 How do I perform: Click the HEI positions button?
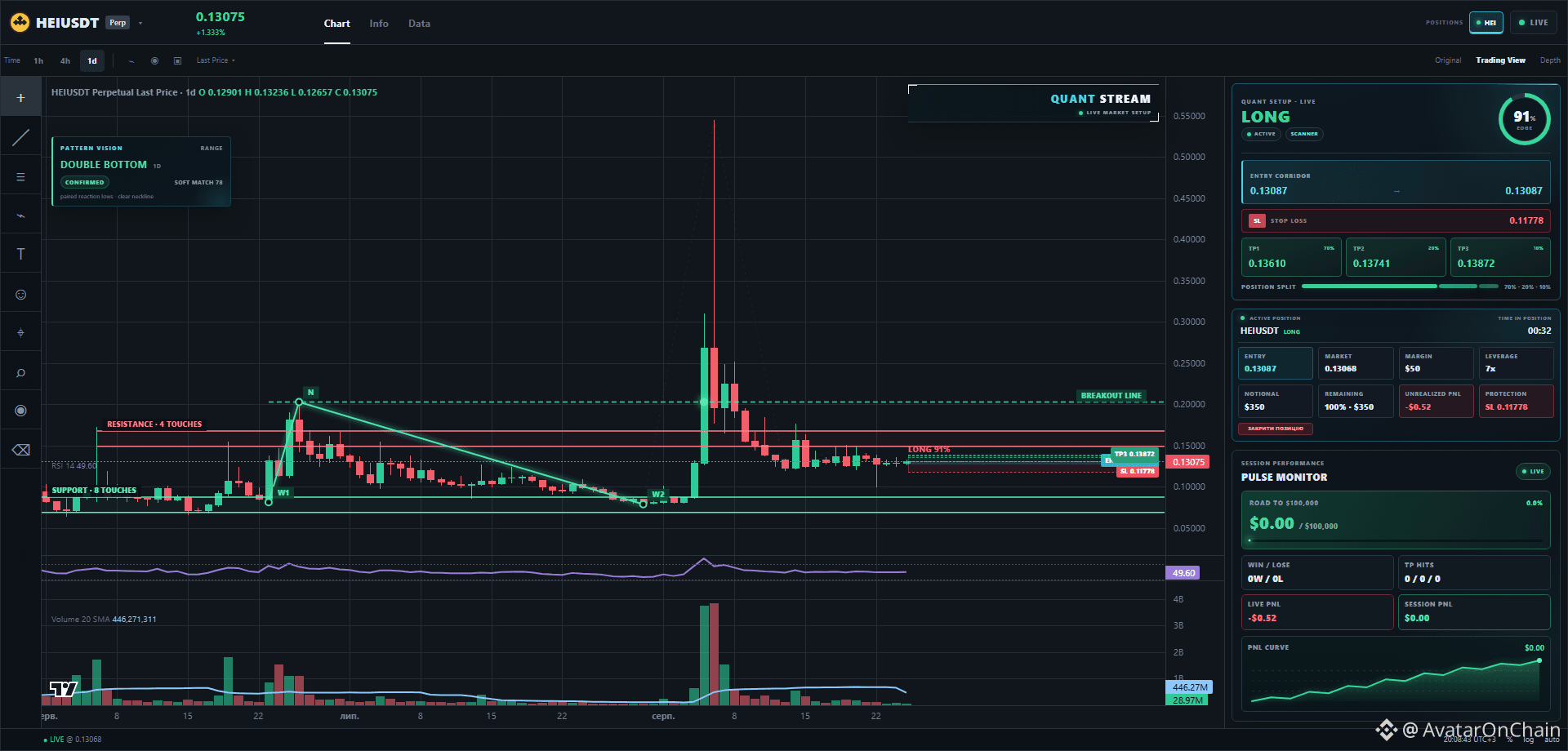(x=1486, y=23)
